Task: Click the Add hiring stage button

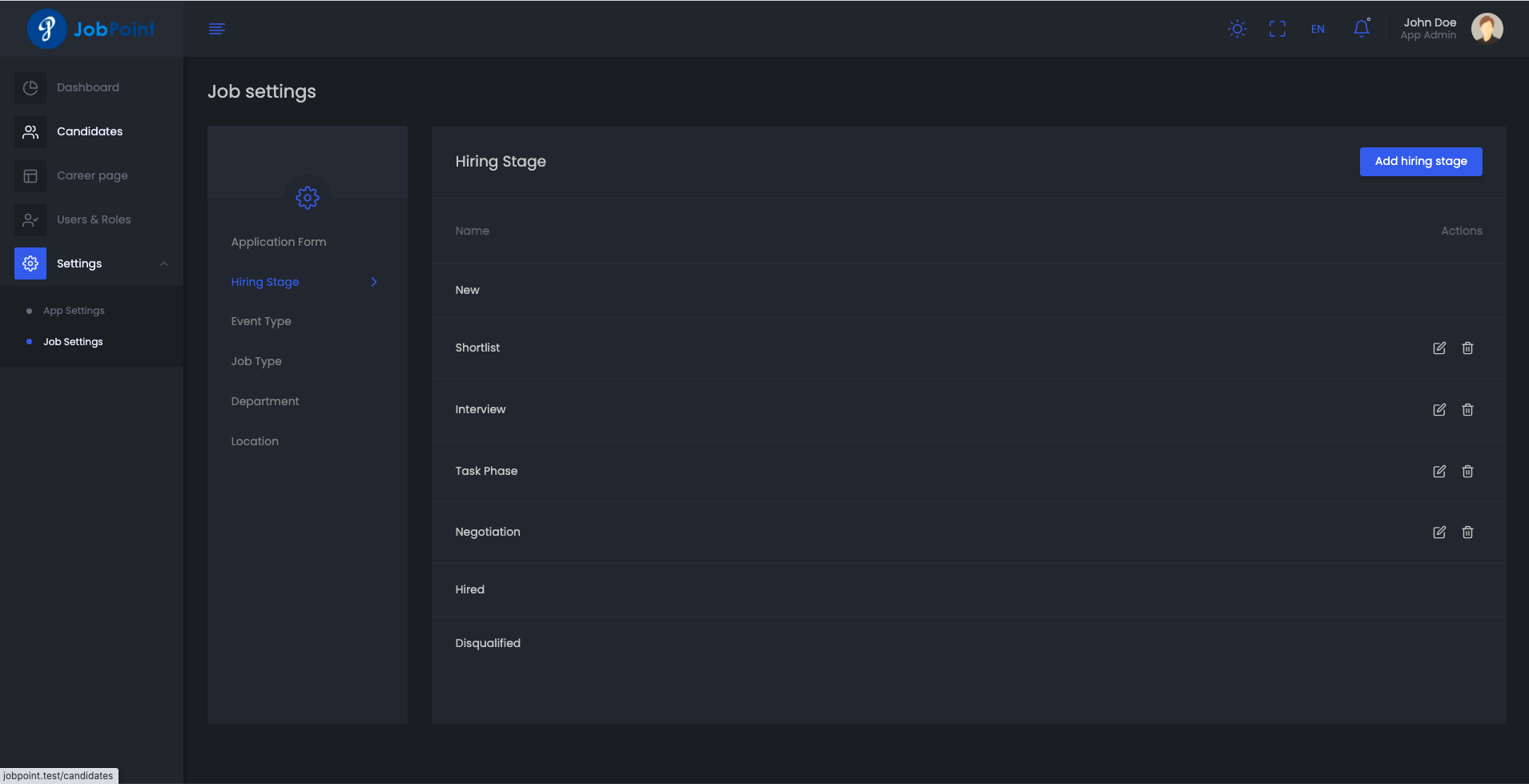Action: pos(1420,161)
